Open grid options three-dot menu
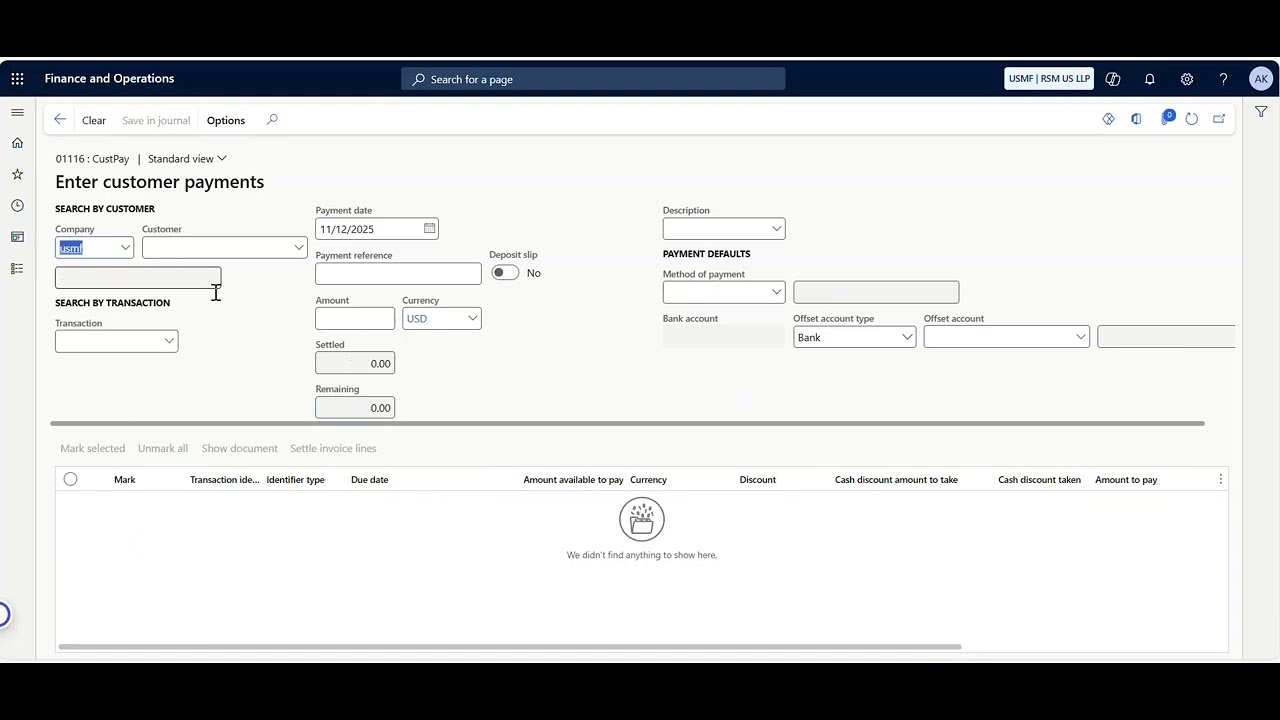This screenshot has width=1280, height=720. click(x=1220, y=480)
